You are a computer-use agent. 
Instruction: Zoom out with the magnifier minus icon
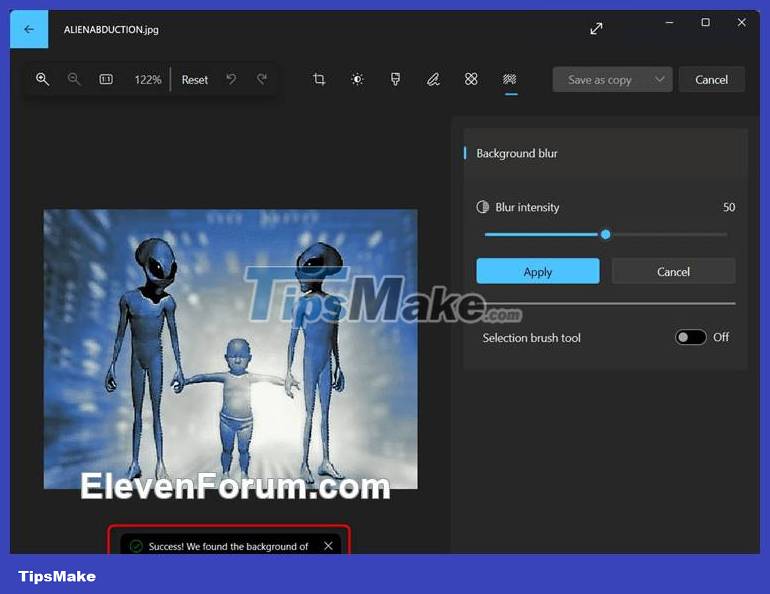point(74,79)
